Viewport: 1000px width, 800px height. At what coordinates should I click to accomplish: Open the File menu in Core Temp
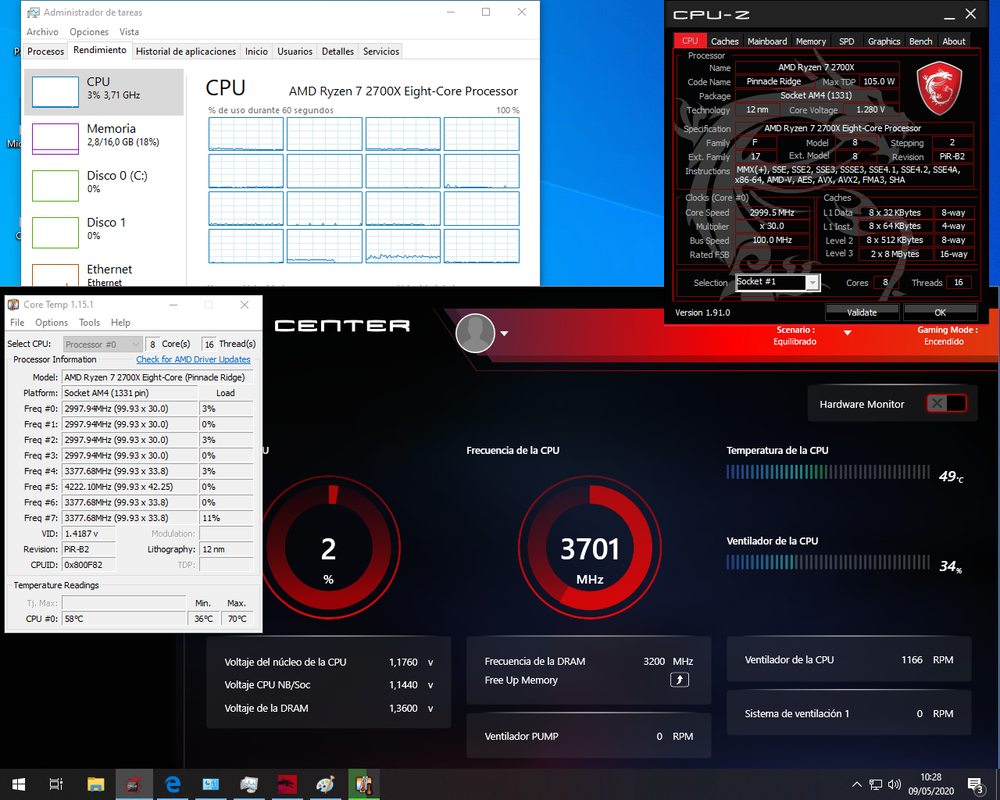(17, 323)
